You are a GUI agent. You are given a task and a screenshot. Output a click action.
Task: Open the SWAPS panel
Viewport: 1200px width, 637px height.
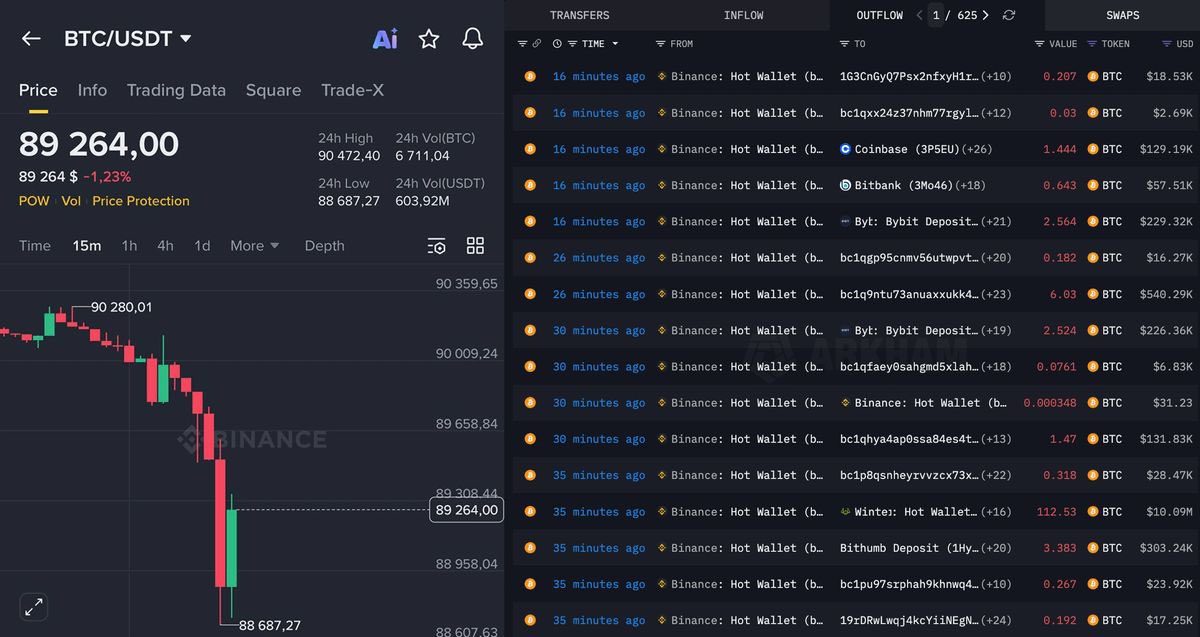pos(1122,15)
